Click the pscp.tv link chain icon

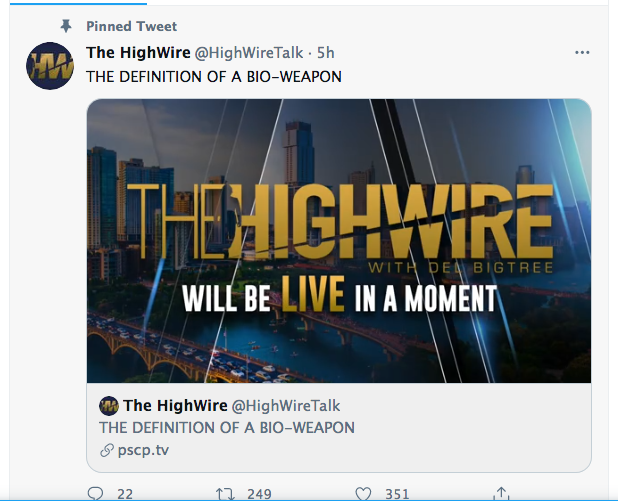(106, 450)
